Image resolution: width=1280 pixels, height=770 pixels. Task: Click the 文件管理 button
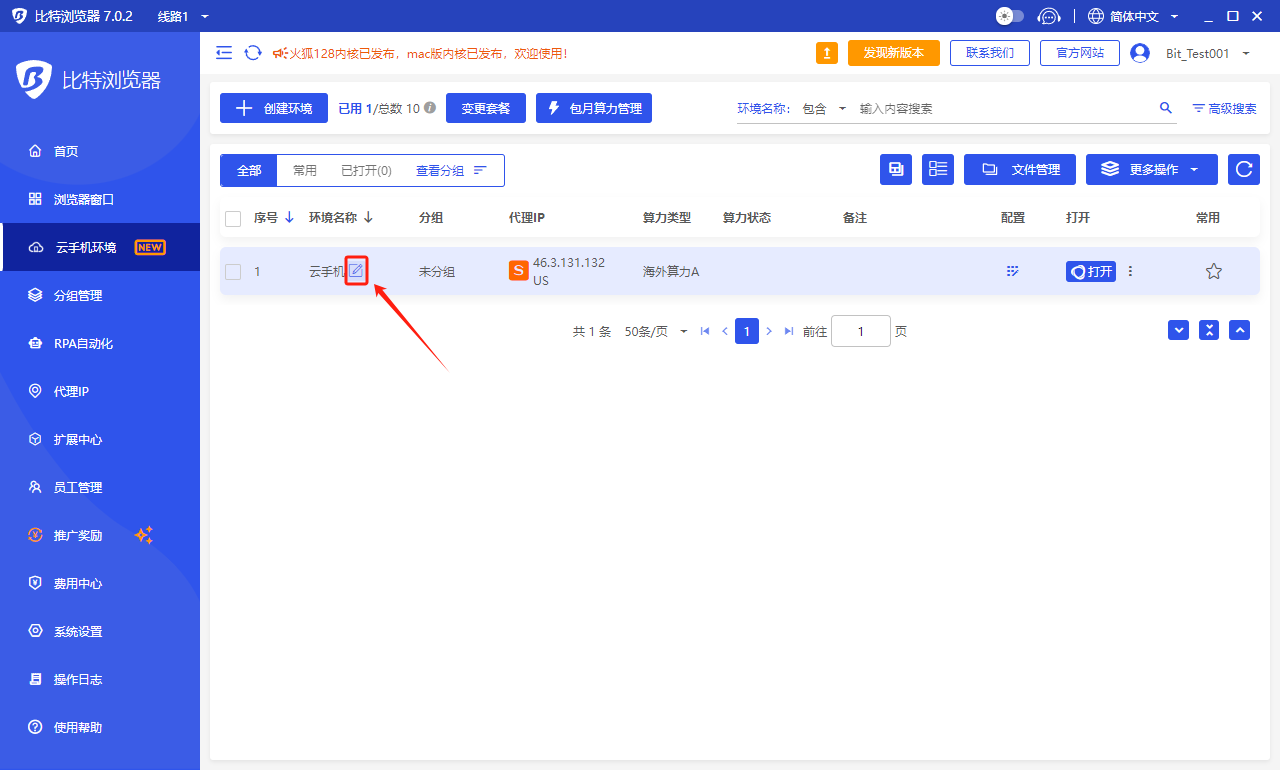[1020, 170]
